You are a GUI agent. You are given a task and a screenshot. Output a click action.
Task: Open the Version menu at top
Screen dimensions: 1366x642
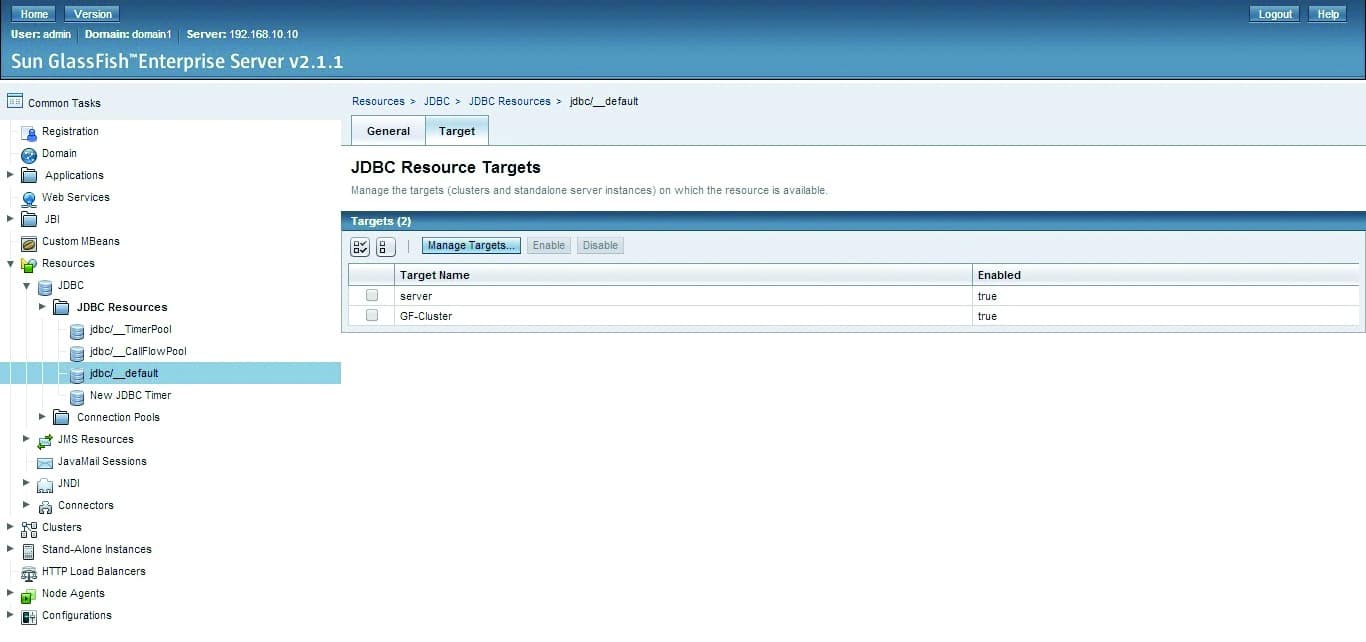click(91, 13)
